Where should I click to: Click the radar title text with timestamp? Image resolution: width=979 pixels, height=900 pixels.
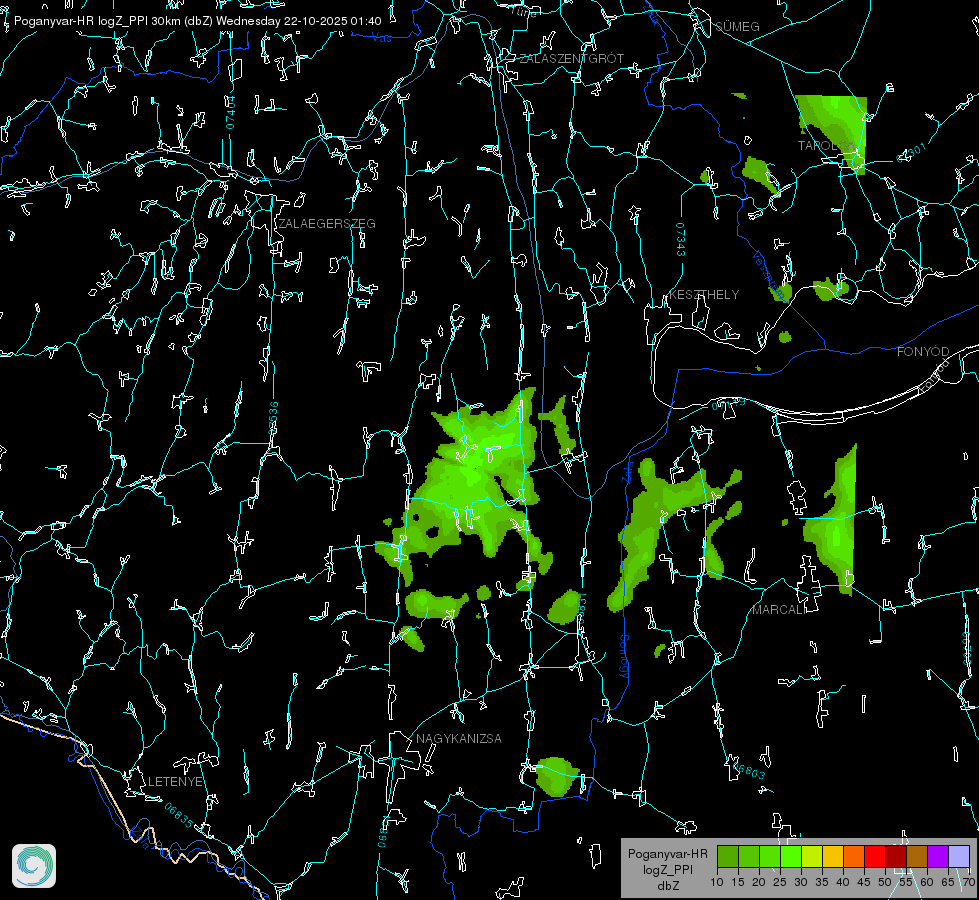tap(197, 21)
